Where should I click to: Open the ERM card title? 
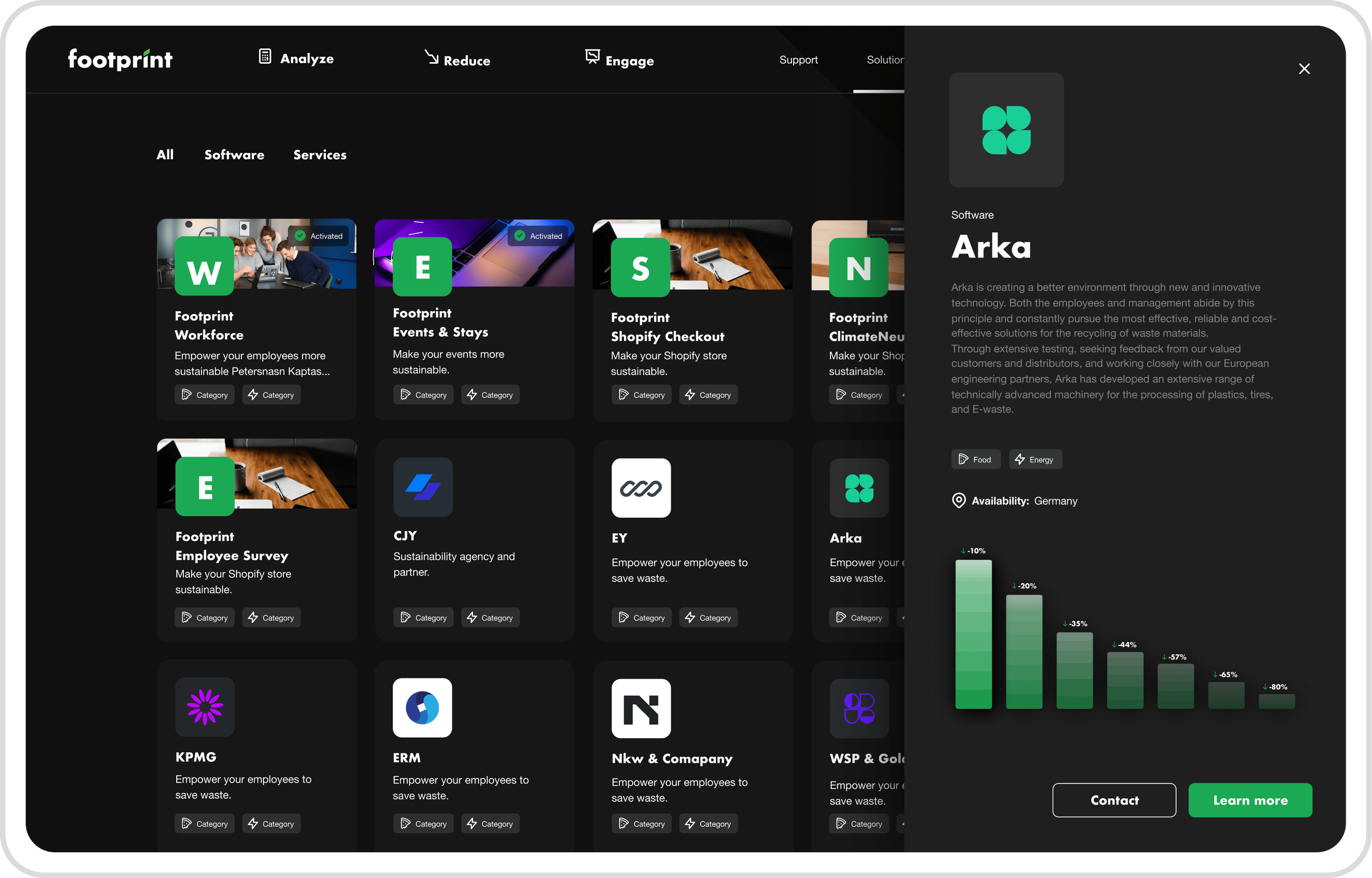coord(407,758)
